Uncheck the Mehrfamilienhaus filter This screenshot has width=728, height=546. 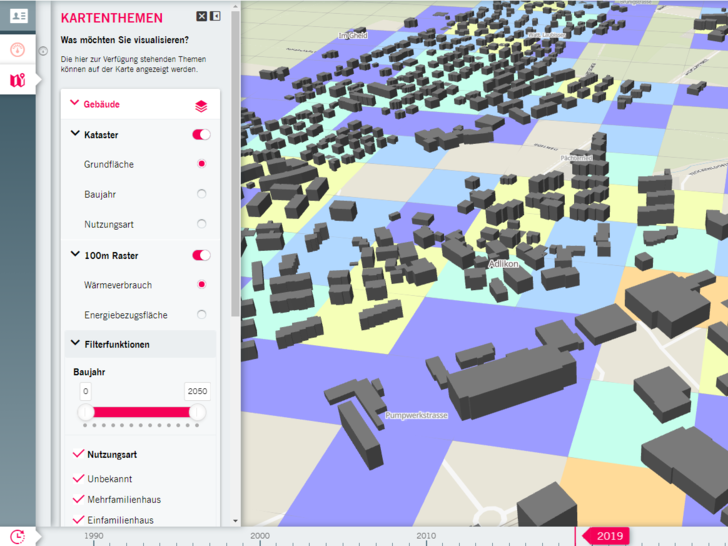79,499
